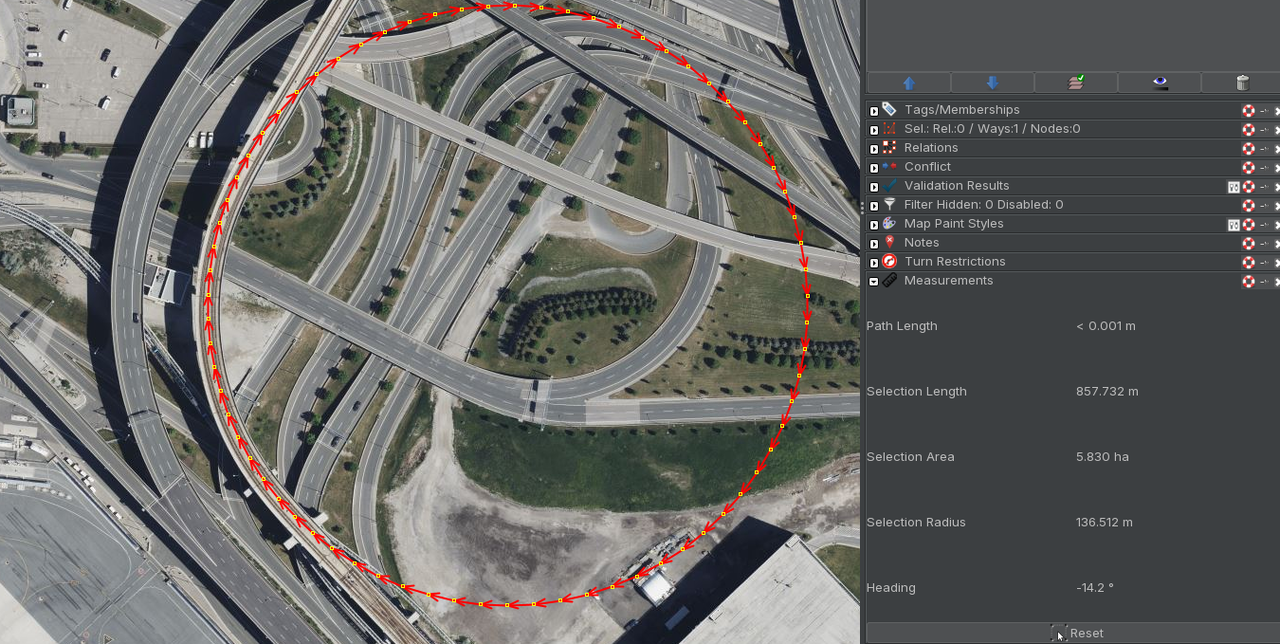Screen dimensions: 1280x644
Task: Collapse the Measurements panel
Action: point(874,281)
